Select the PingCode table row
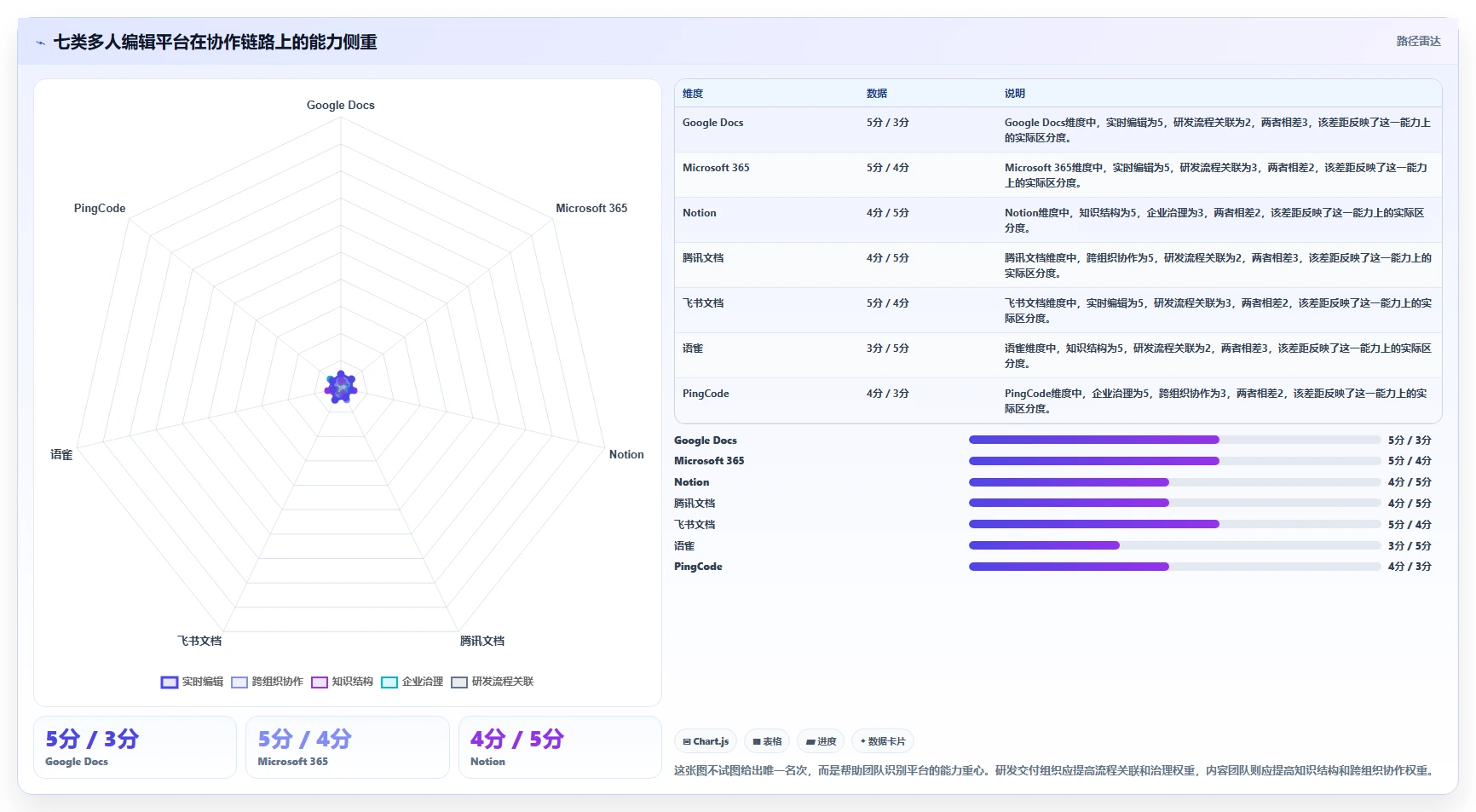 click(1058, 400)
